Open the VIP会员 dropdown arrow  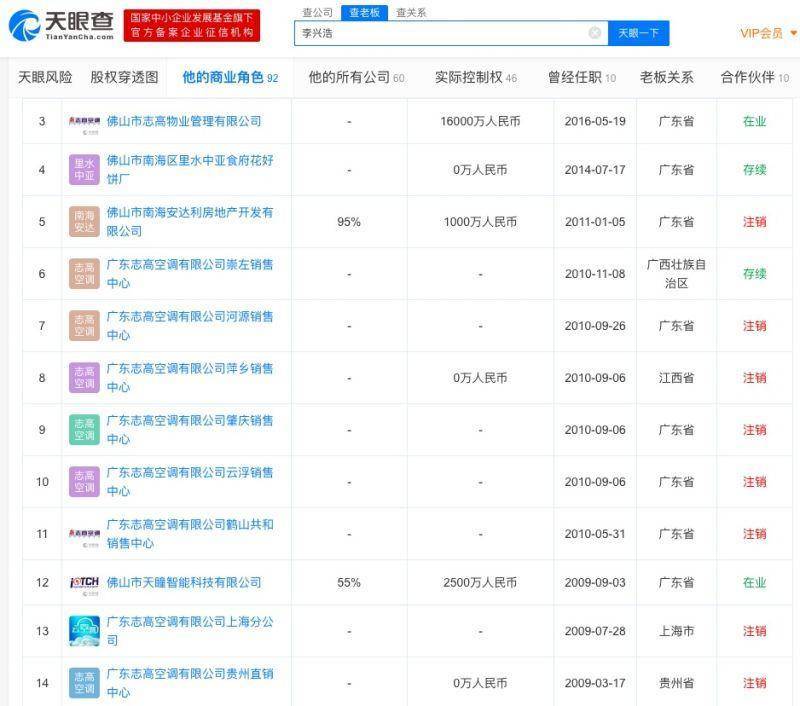coord(793,33)
